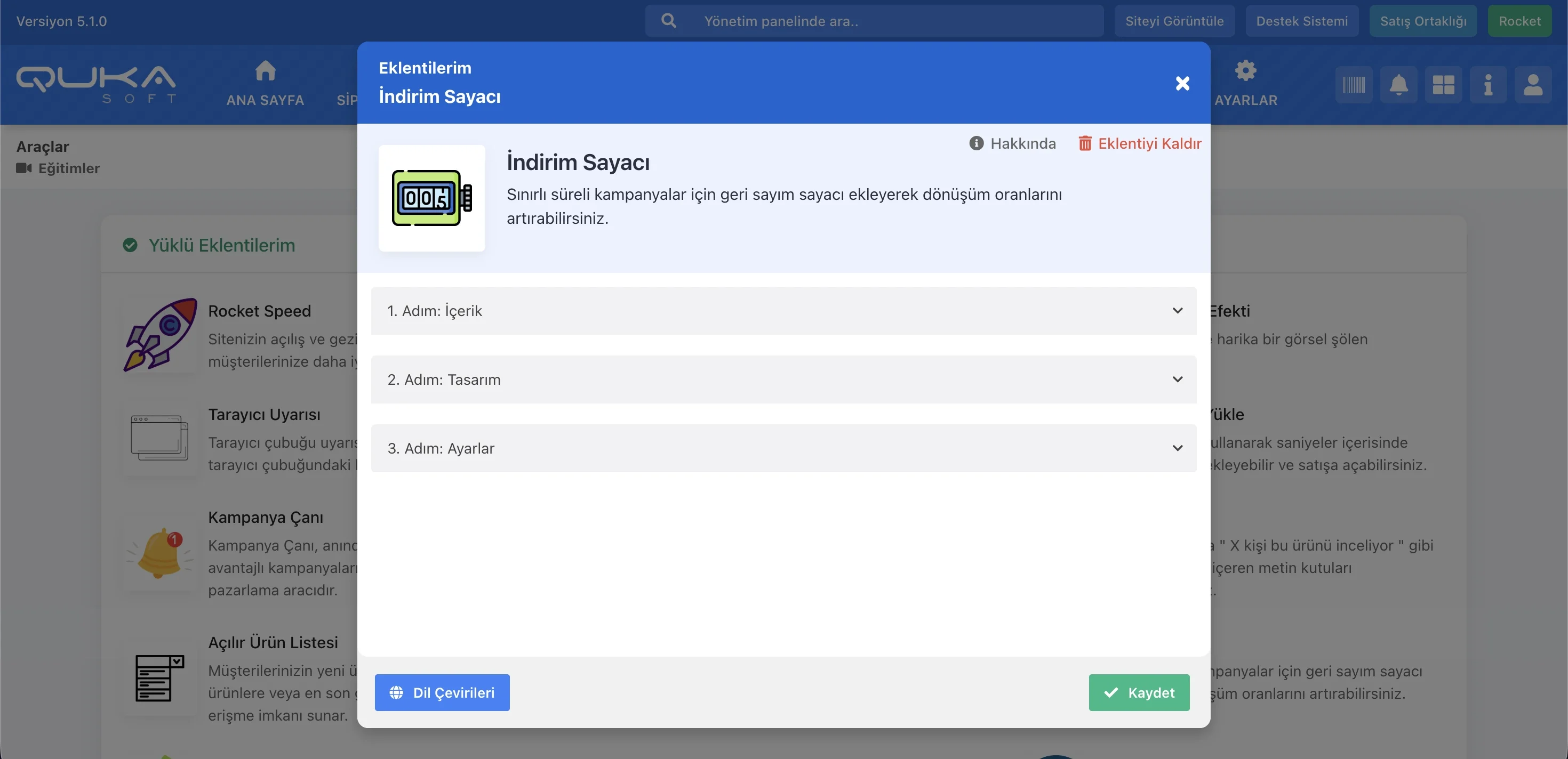Click the Ana Sayfa home icon
The width and height of the screenshot is (1568, 759).
(265, 71)
